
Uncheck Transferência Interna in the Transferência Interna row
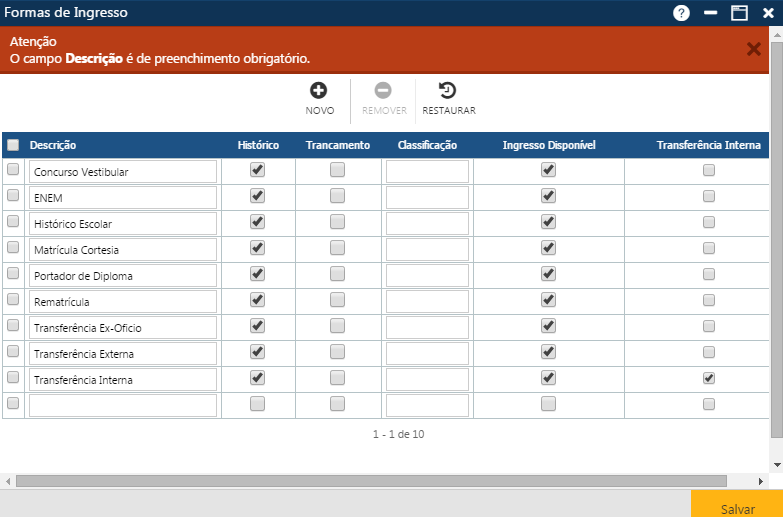tap(709, 378)
